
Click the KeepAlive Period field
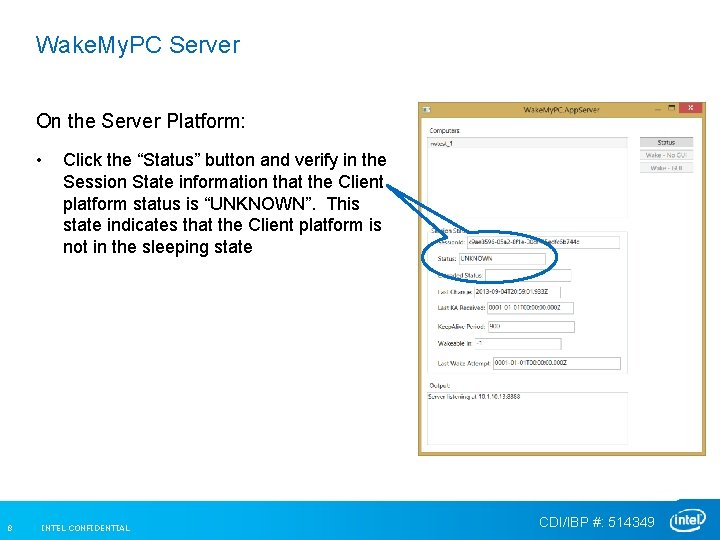tap(531, 327)
